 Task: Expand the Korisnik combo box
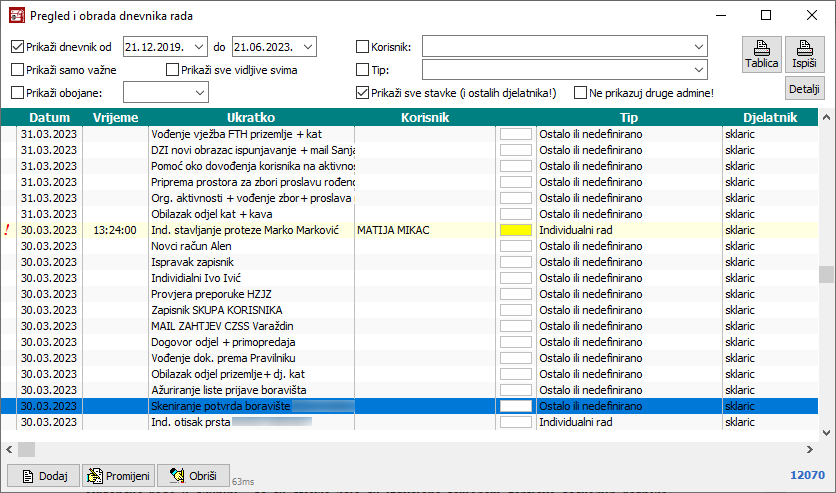tap(699, 47)
